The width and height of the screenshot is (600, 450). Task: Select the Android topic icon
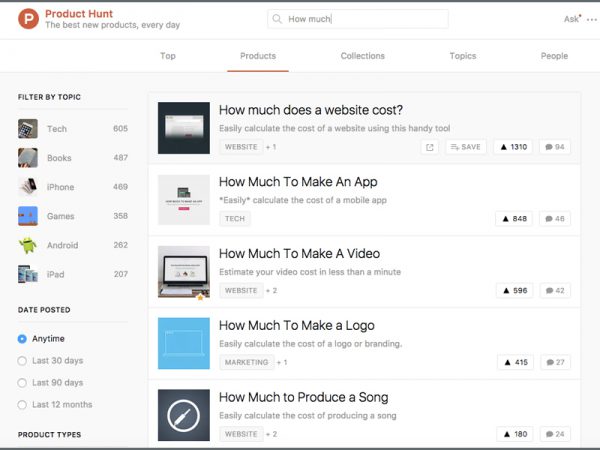[28, 245]
